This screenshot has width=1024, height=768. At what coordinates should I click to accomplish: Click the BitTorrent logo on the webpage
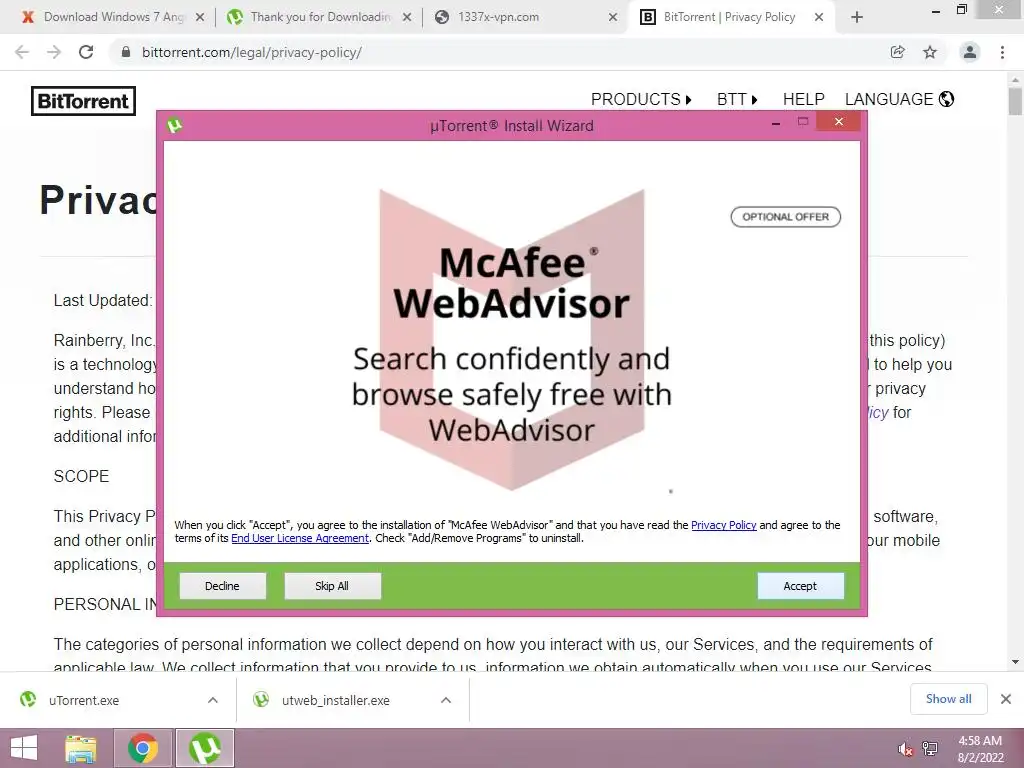pos(84,101)
